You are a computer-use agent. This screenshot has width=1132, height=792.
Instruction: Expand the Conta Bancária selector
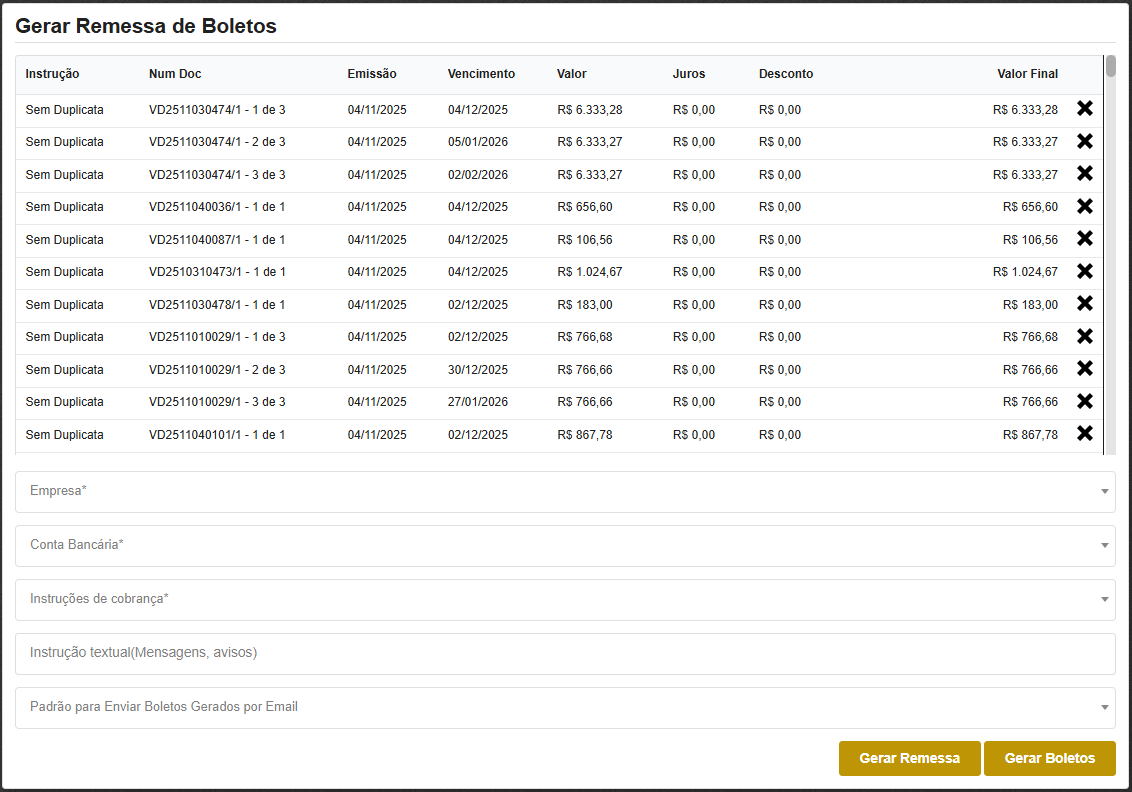(x=565, y=546)
